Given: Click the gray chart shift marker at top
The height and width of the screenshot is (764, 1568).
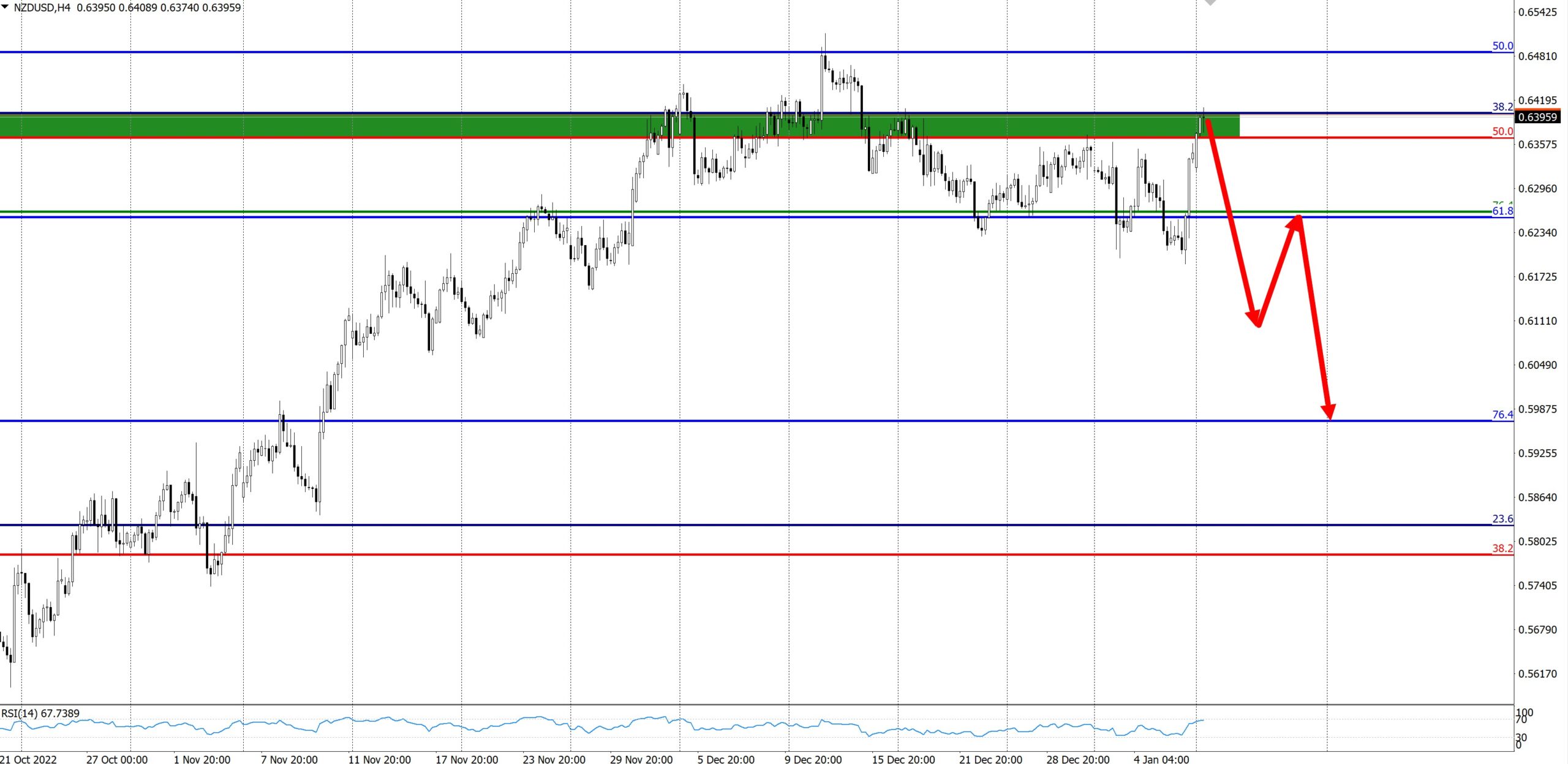Looking at the screenshot, I should [x=1210, y=2].
